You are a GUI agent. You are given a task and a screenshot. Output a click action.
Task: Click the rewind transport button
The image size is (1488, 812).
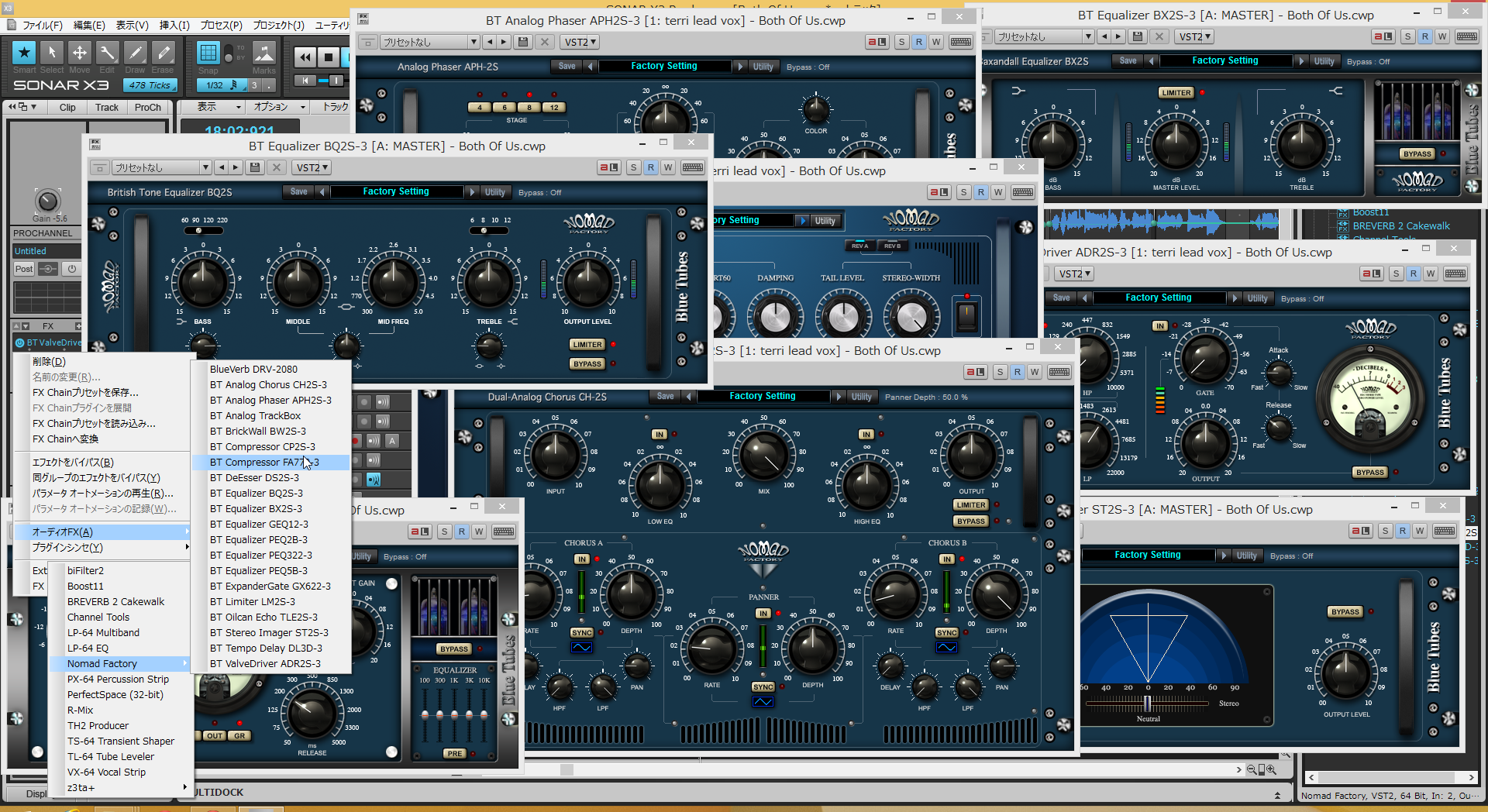(305, 57)
